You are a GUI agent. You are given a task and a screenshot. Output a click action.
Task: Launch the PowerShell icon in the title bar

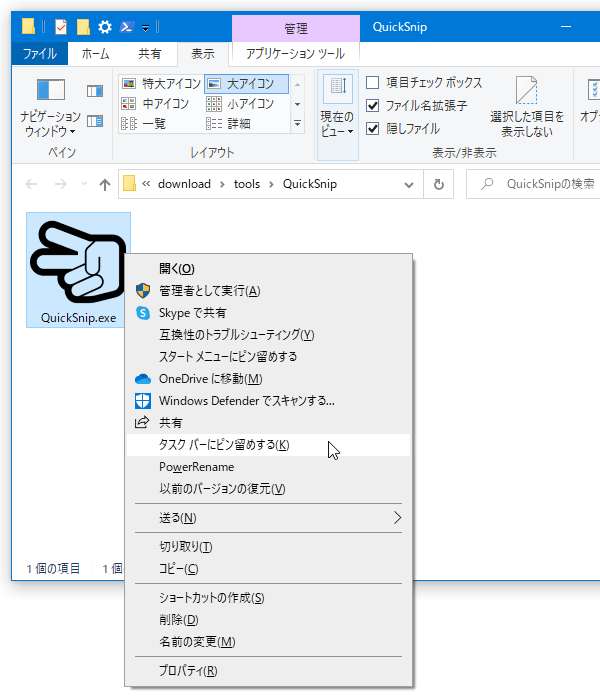(x=127, y=28)
